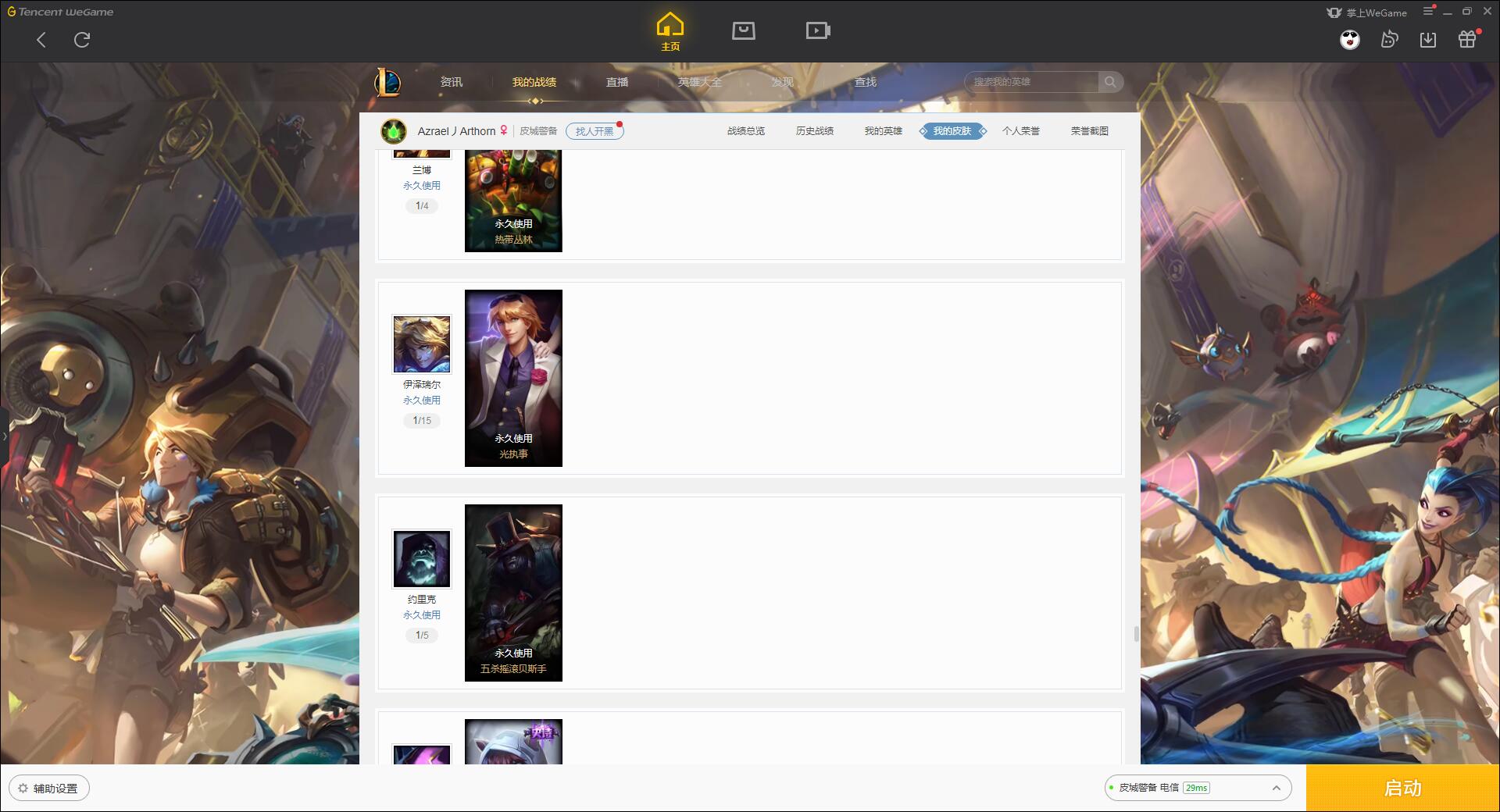Click 永久使用 under 伊泽瑞尔
This screenshot has height=812, width=1500.
point(422,400)
